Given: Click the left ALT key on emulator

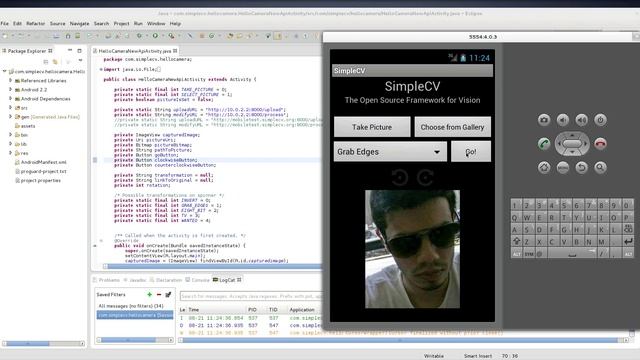Looking at the screenshot, I should 516,254.
